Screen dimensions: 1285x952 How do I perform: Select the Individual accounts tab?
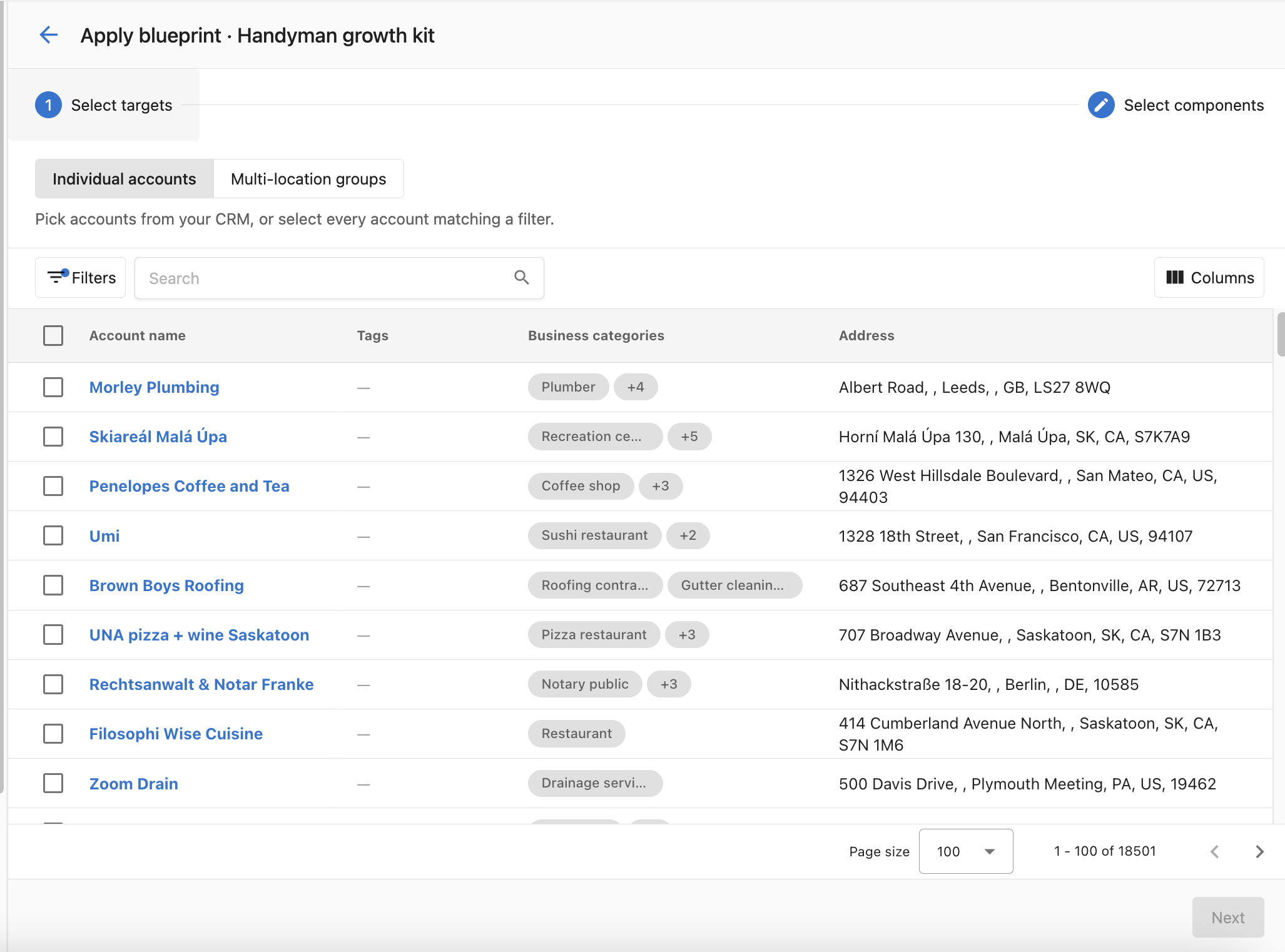click(124, 179)
